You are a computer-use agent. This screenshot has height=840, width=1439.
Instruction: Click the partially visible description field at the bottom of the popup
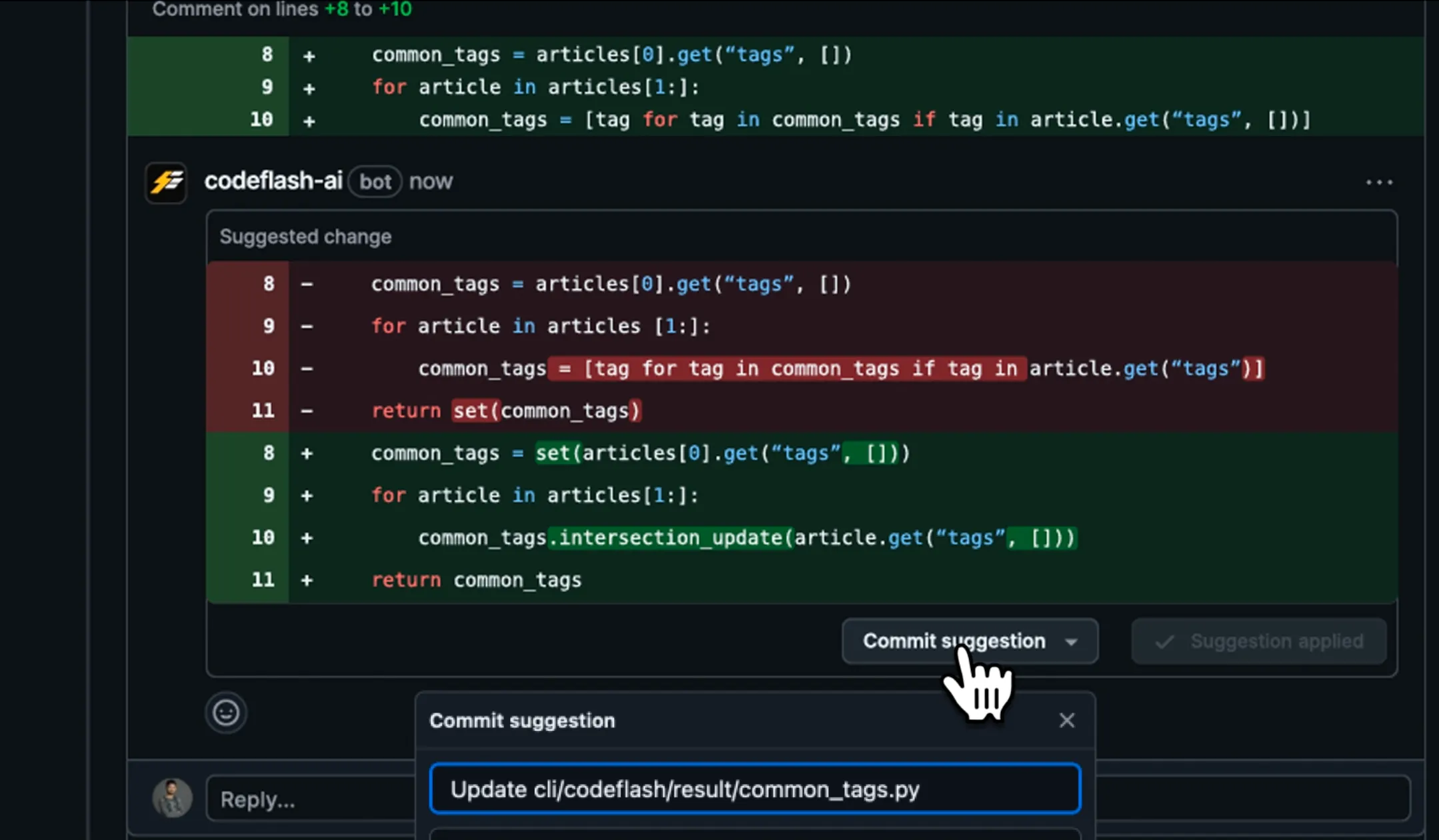click(x=755, y=834)
